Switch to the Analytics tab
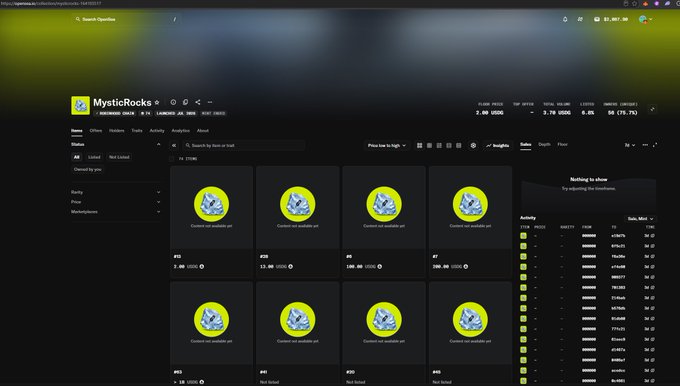 tap(180, 131)
